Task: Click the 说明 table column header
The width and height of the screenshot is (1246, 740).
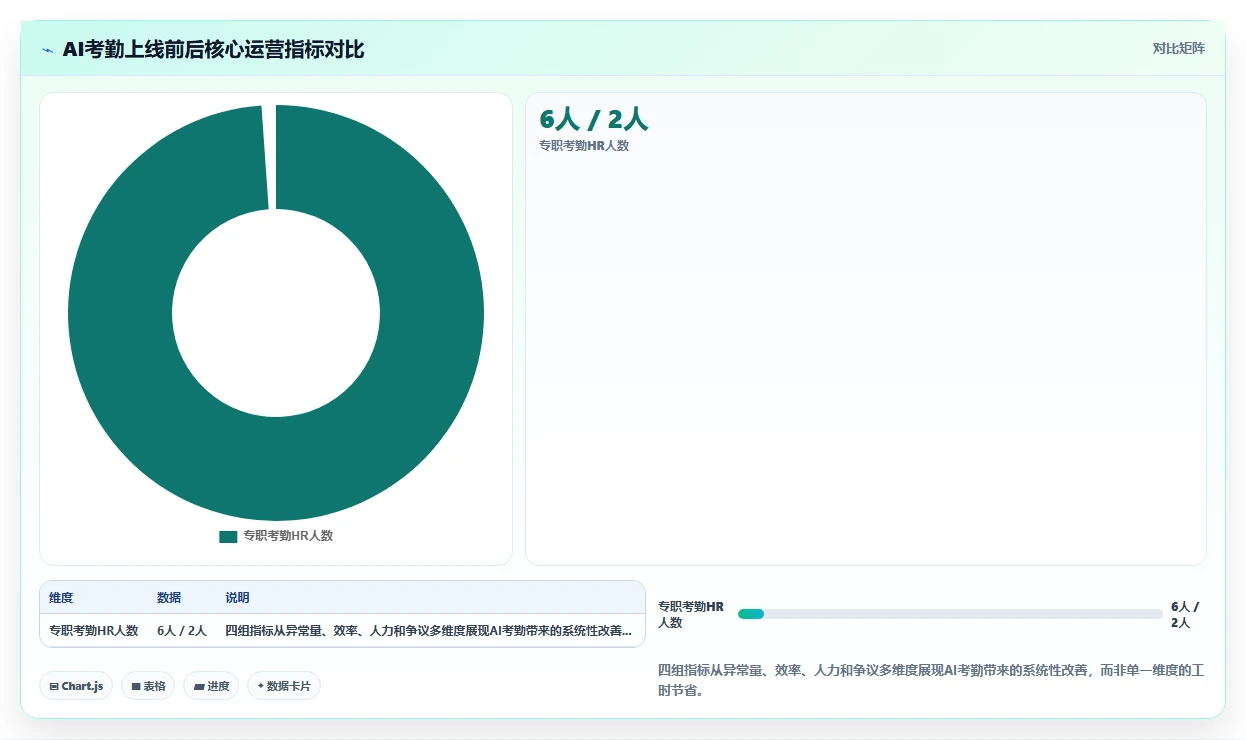Action: (237, 598)
